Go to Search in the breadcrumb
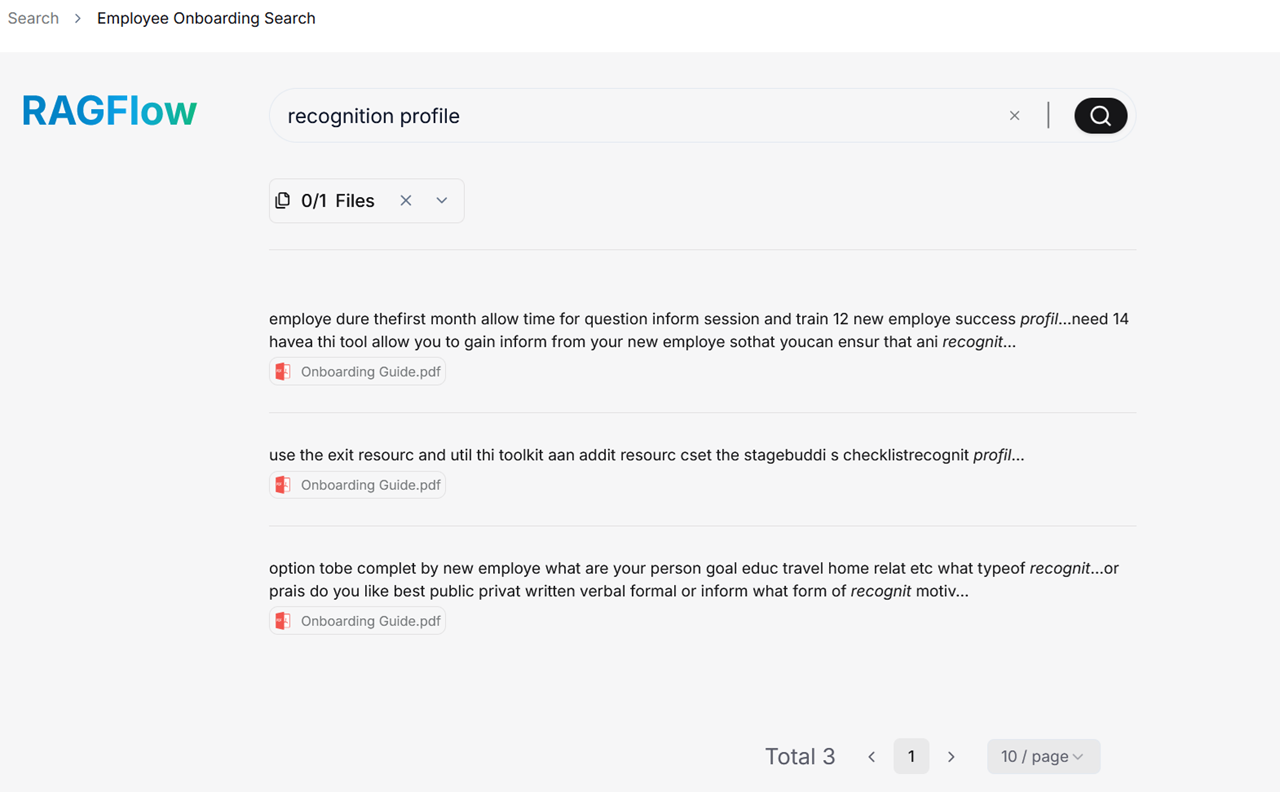Screen dimensions: 1280x792 33,18
